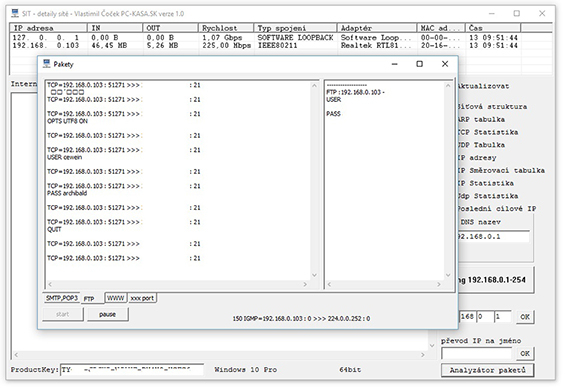Click the FTP details pane scroll right arrow
Screen dimensions: 565x389
tap(439, 285)
